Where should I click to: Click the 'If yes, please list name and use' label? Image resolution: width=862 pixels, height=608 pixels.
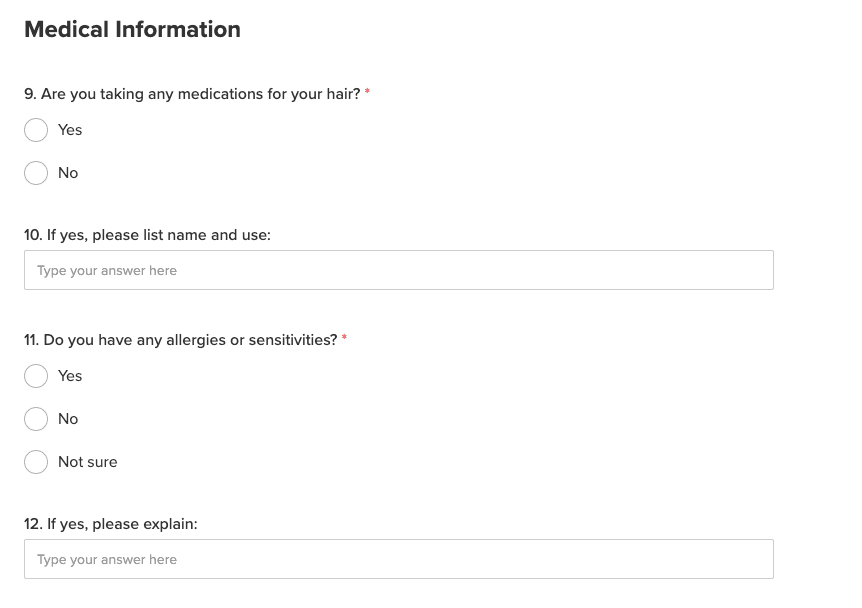point(147,235)
